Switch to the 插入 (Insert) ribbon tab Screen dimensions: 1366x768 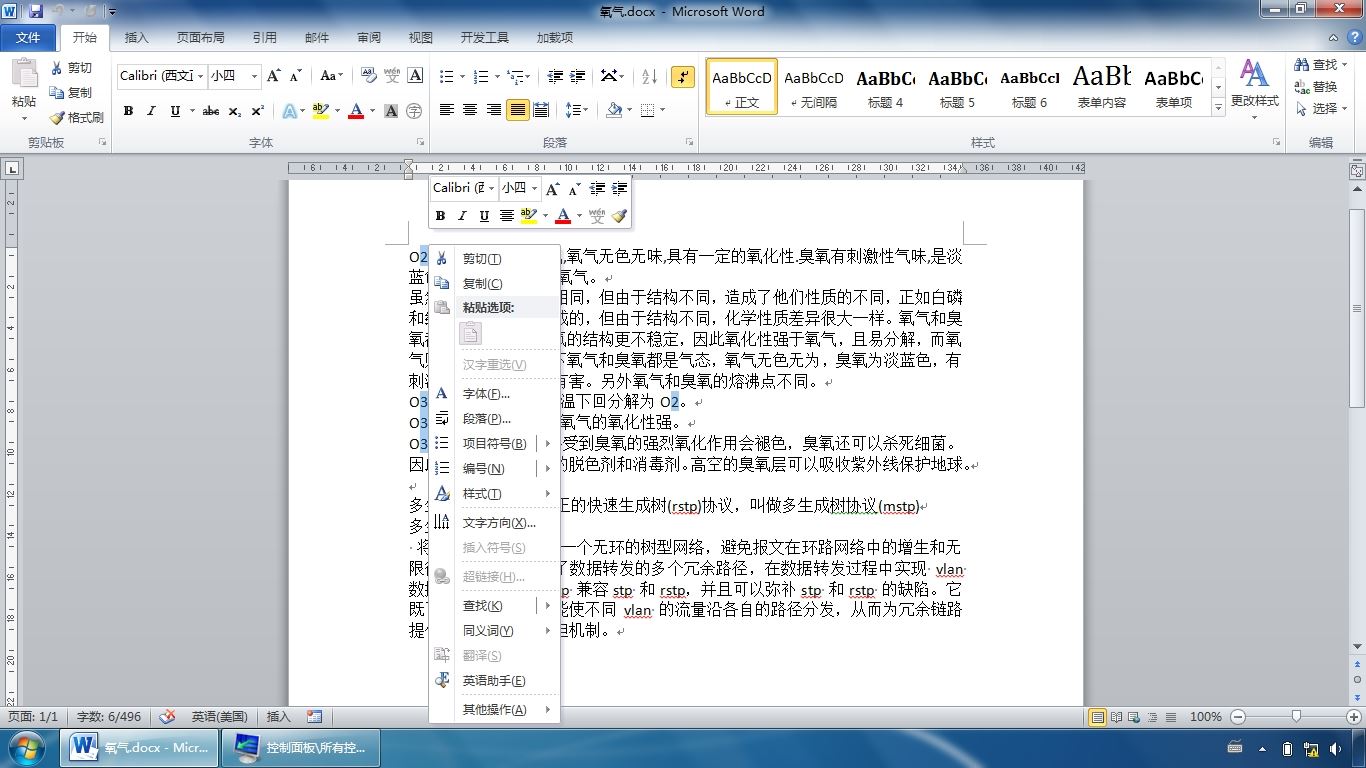(136, 38)
